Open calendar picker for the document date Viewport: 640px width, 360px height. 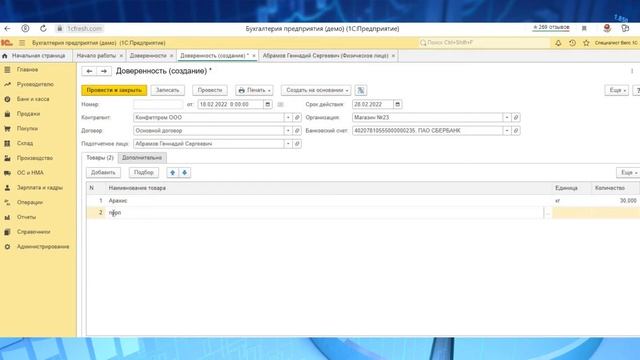pos(268,104)
